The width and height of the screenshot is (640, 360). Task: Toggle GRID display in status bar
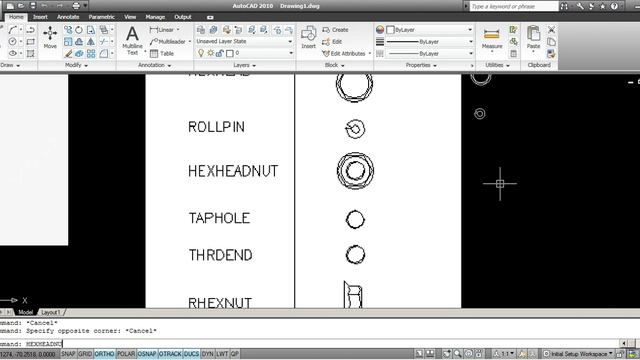85,354
